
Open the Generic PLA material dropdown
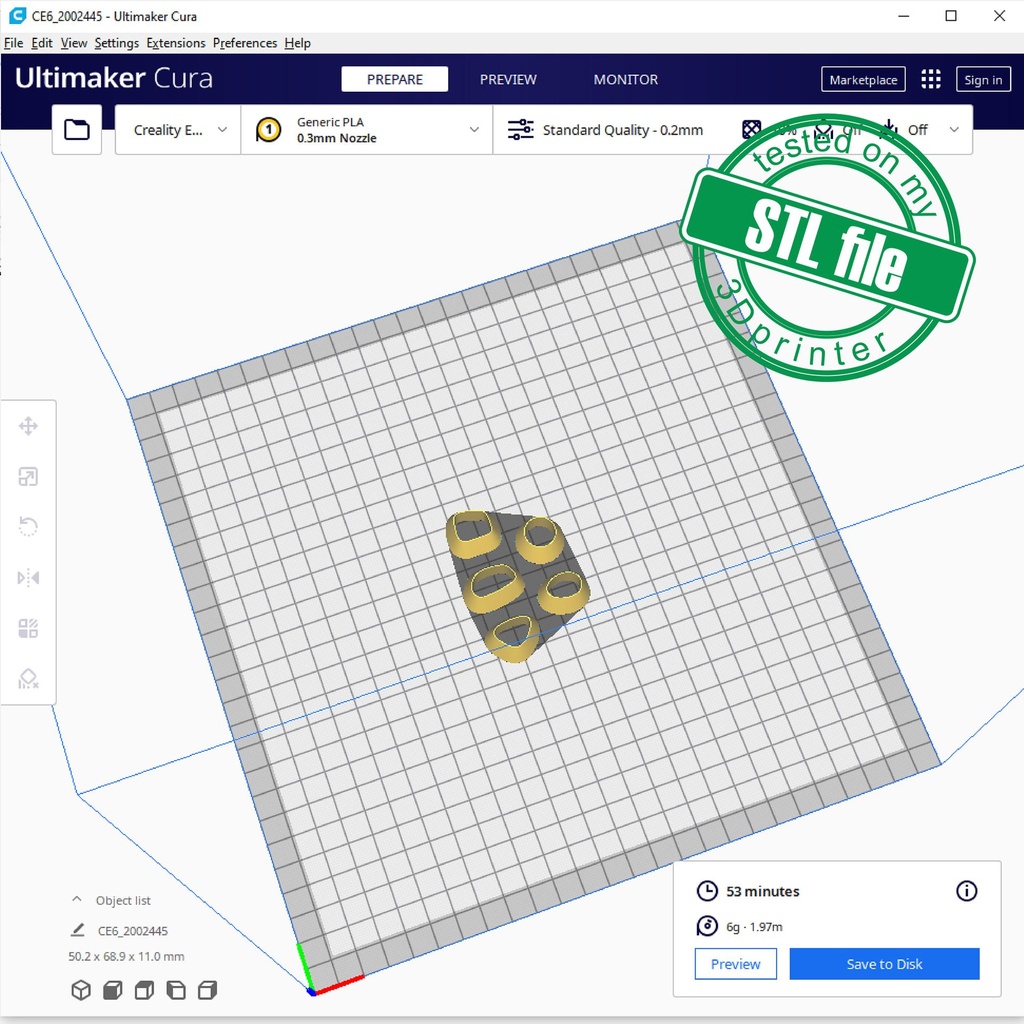click(367, 130)
